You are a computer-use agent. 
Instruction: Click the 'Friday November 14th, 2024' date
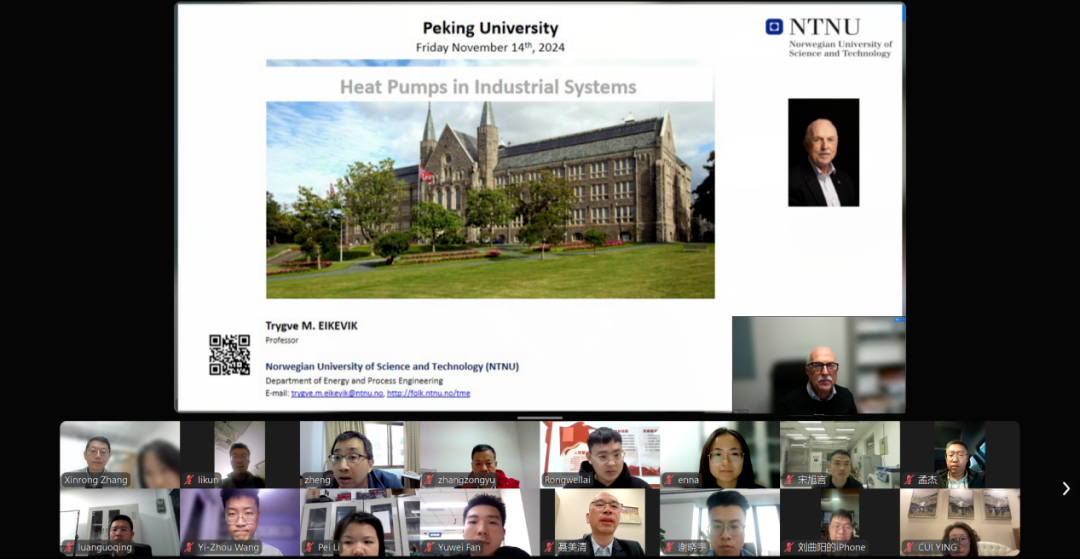(x=490, y=48)
